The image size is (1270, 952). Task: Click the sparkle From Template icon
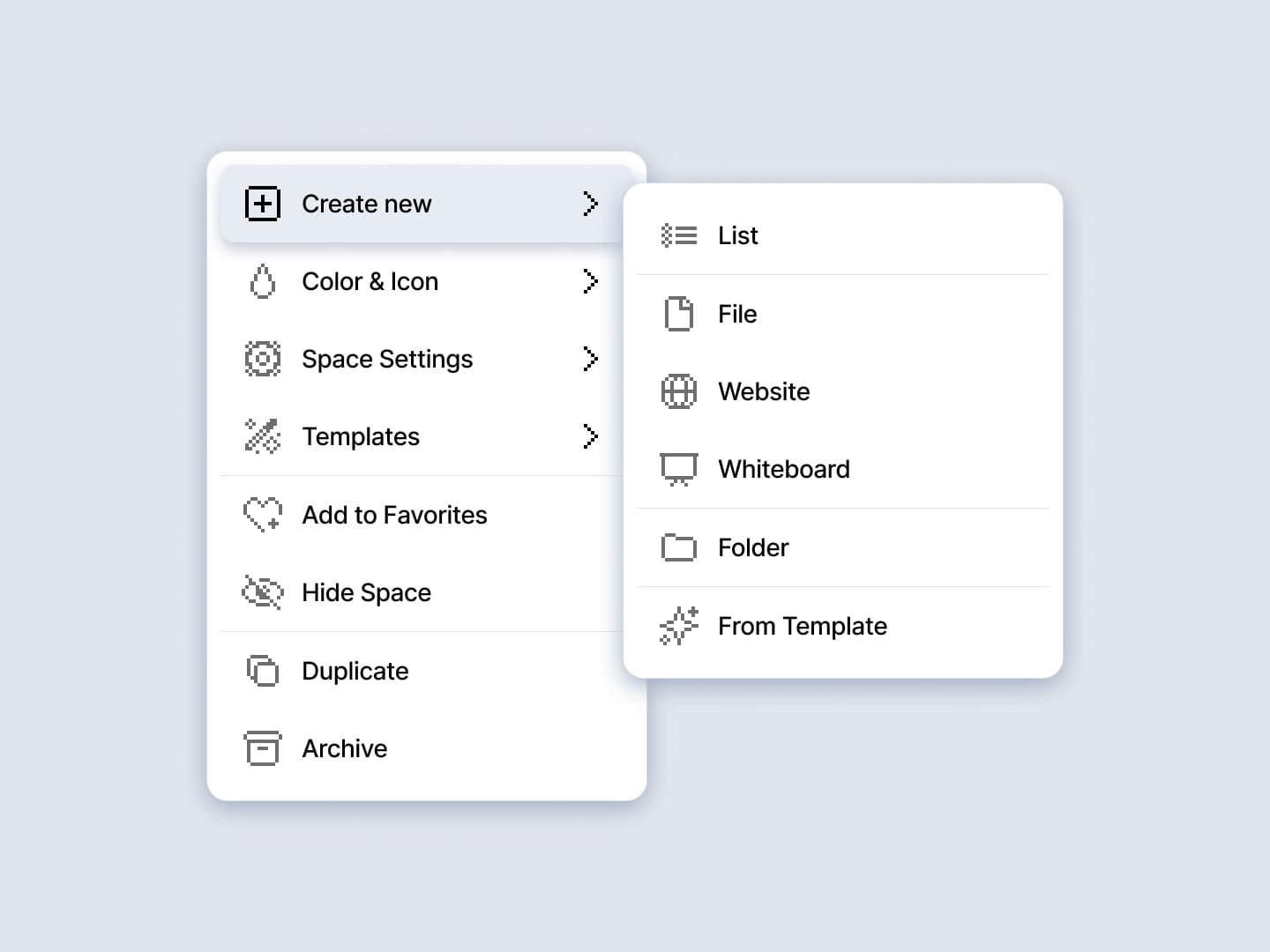point(678,626)
